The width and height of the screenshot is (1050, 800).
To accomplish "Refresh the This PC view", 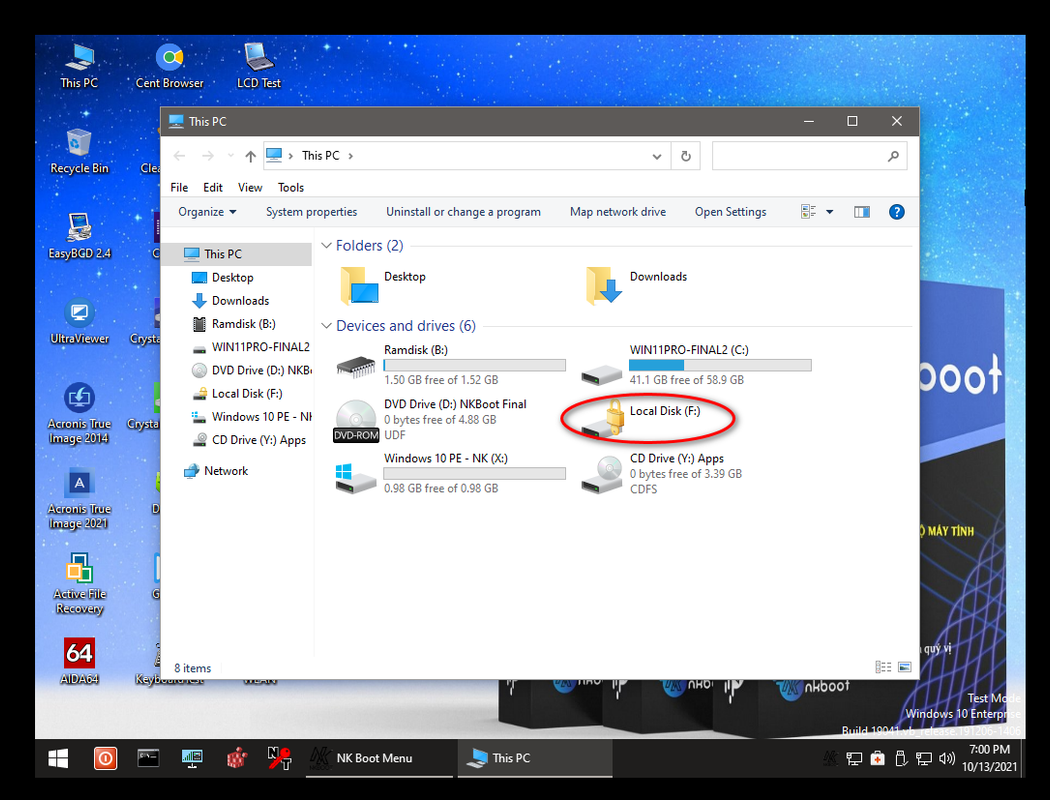I will point(686,156).
